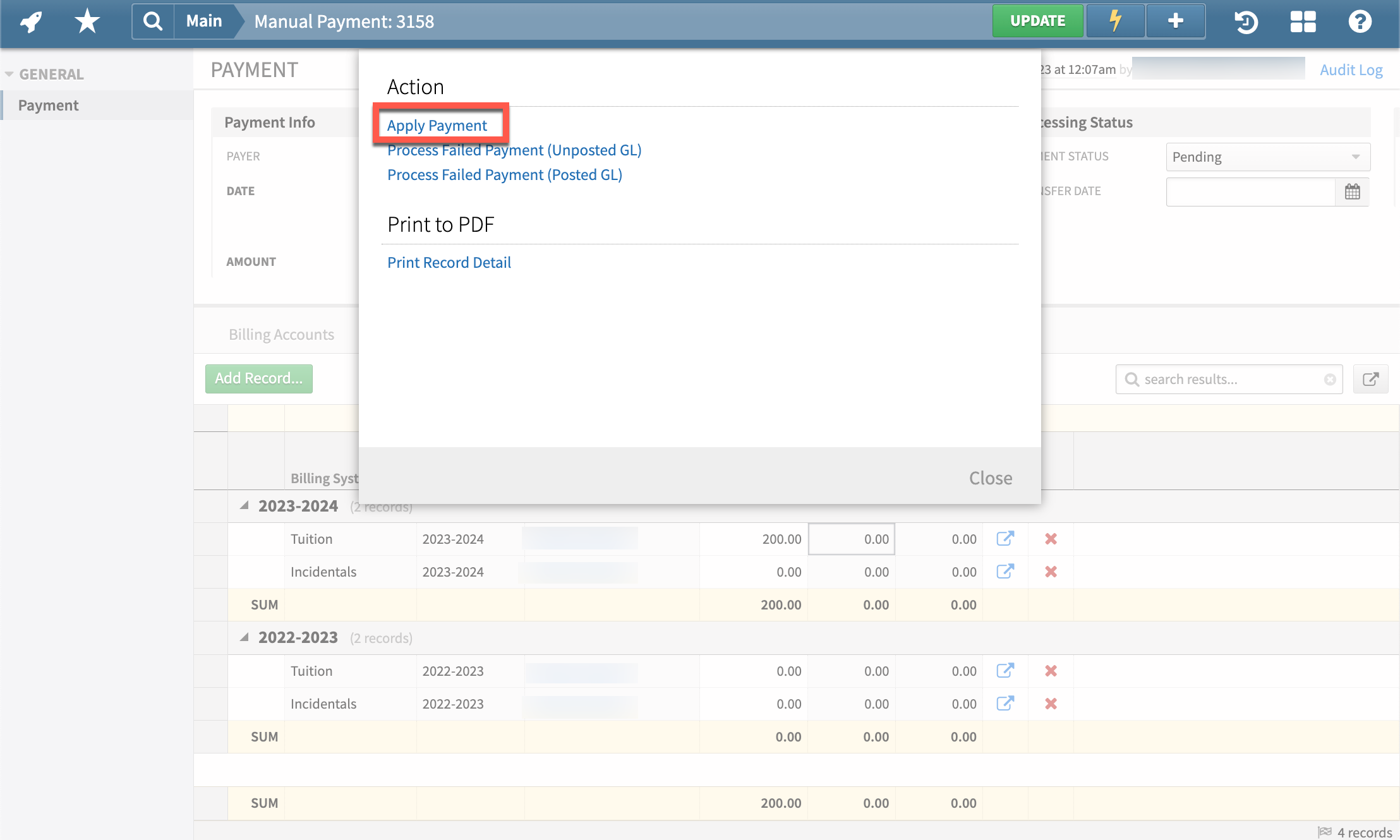
Task: Click the green UPDATE button
Action: [x=1037, y=20]
